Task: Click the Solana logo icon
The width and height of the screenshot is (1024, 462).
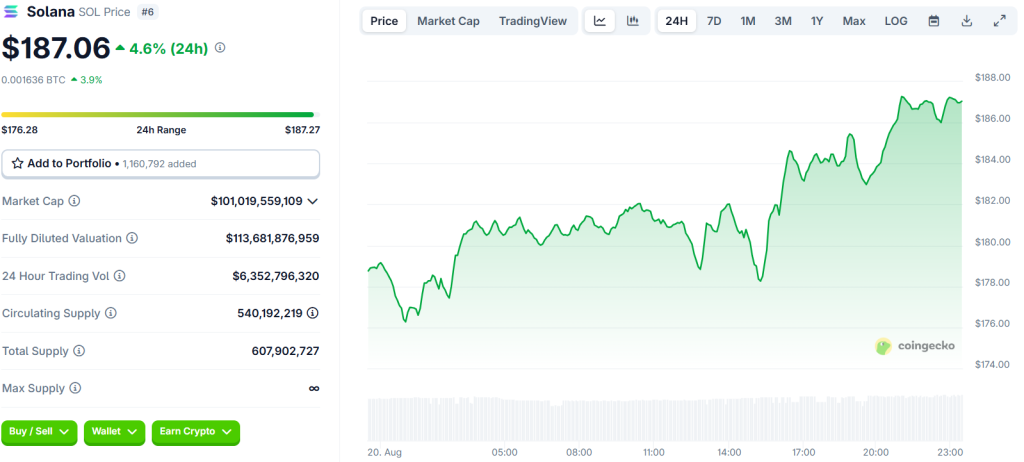Action: click(x=12, y=12)
